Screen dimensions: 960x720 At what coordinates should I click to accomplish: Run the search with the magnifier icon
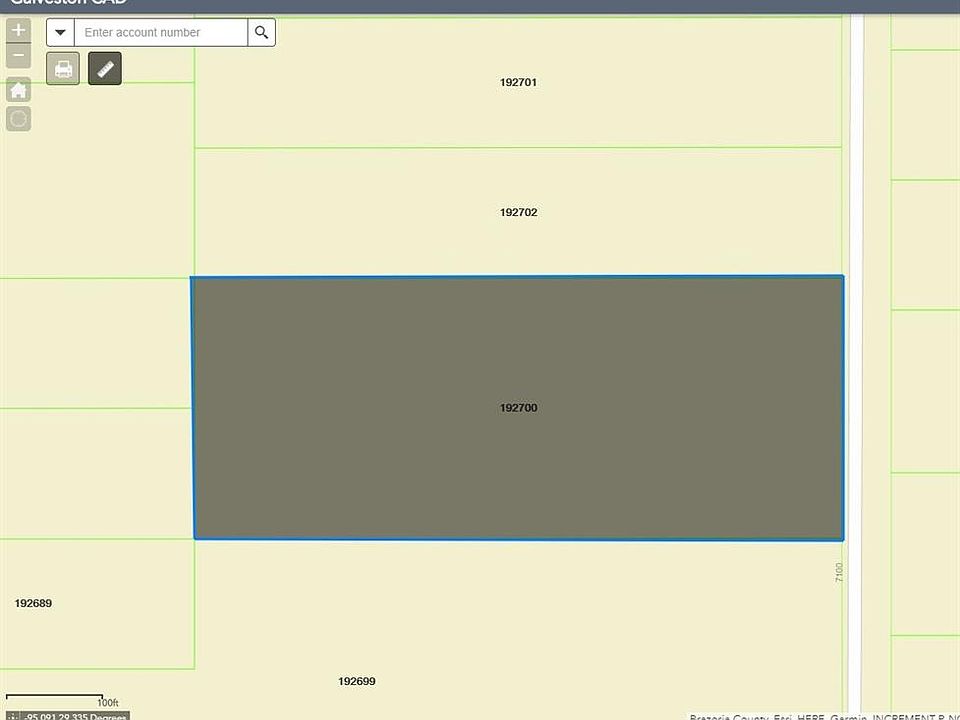coord(261,32)
